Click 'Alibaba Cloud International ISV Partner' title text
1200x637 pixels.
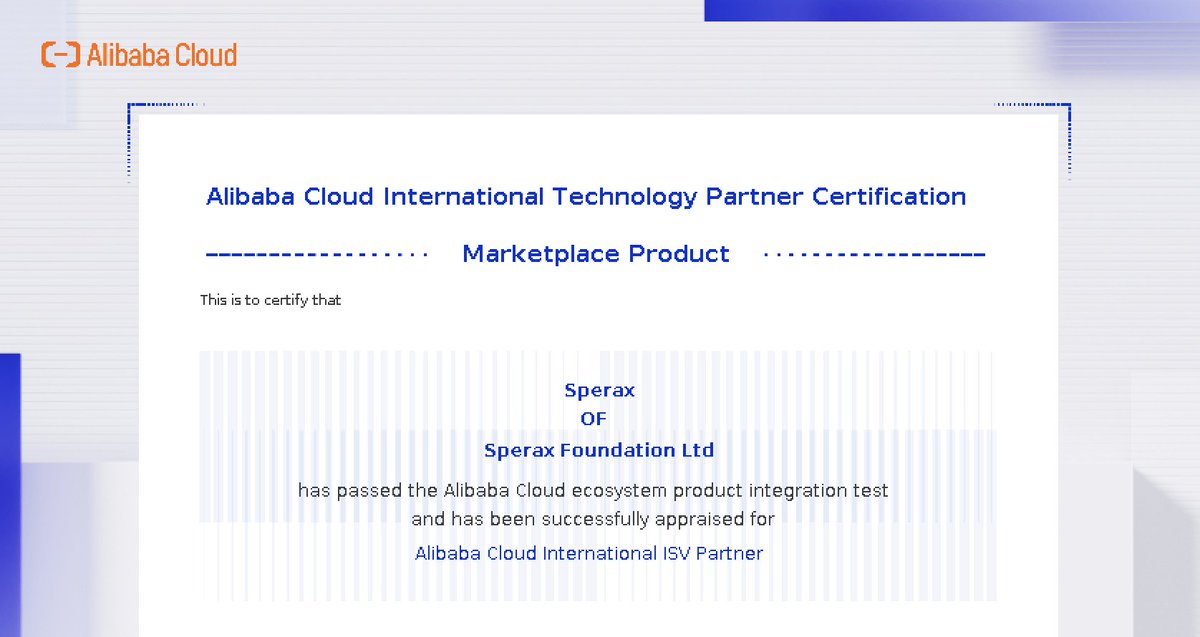589,553
